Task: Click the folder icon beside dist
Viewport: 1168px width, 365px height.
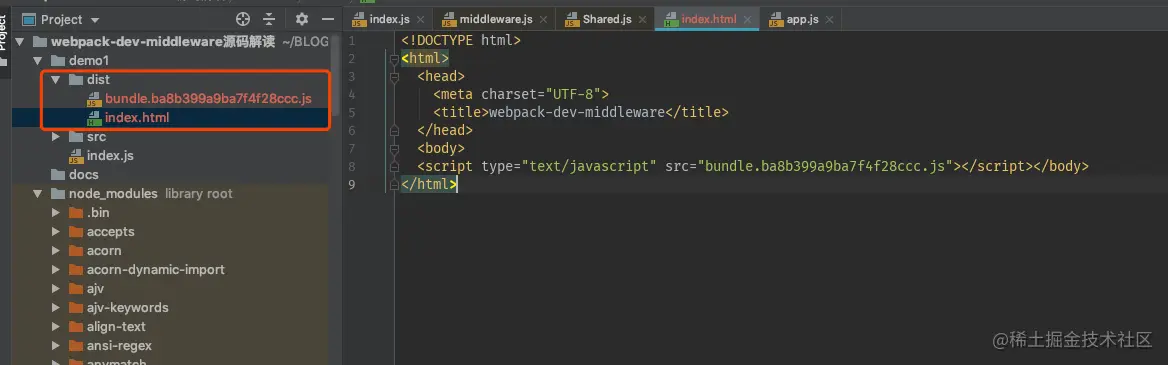Action: [x=76, y=80]
